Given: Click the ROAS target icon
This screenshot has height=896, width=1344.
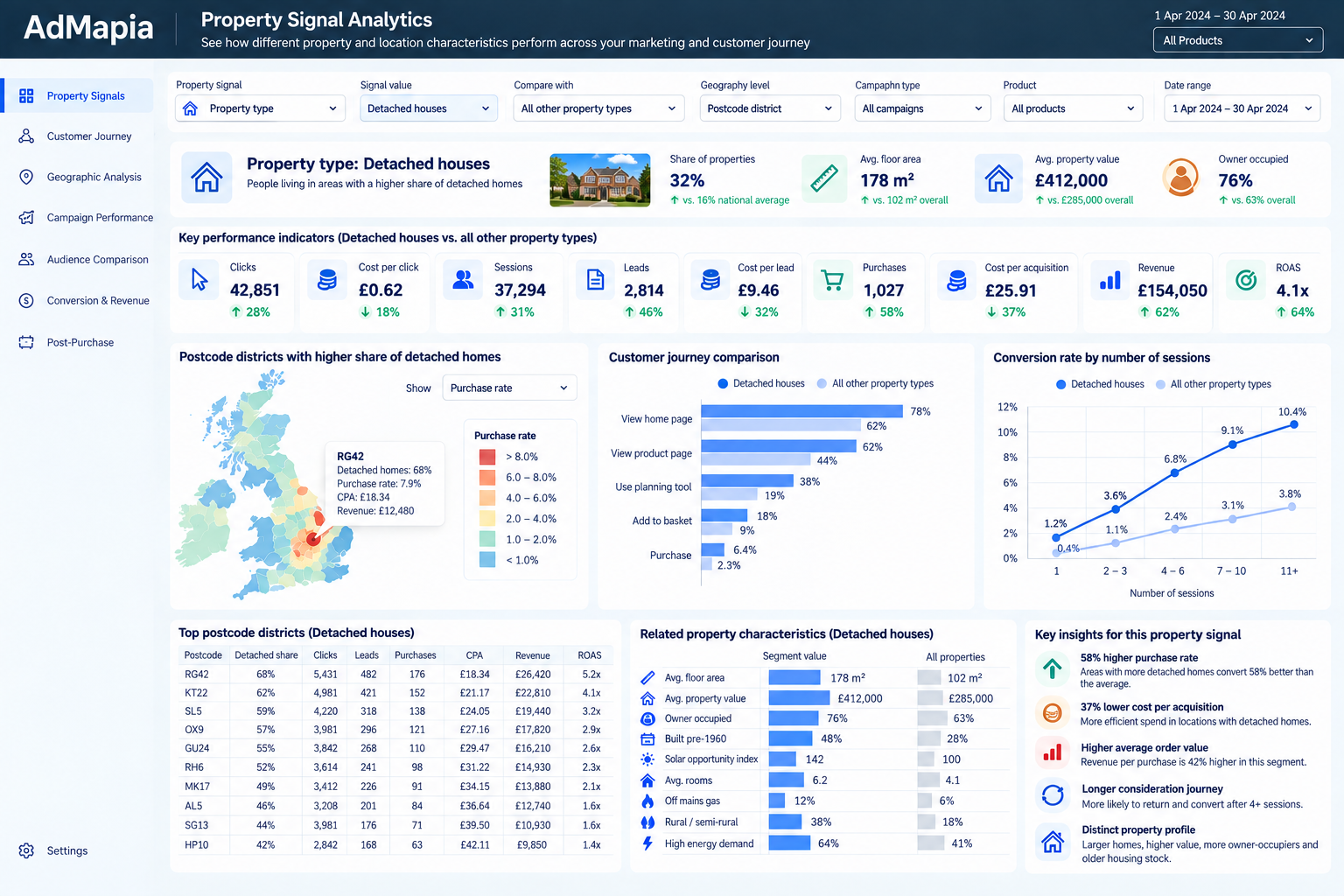Looking at the screenshot, I should point(1246,280).
